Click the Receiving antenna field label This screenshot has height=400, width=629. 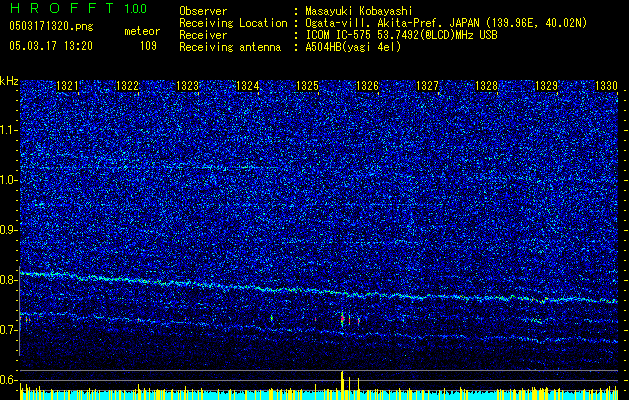[230, 47]
